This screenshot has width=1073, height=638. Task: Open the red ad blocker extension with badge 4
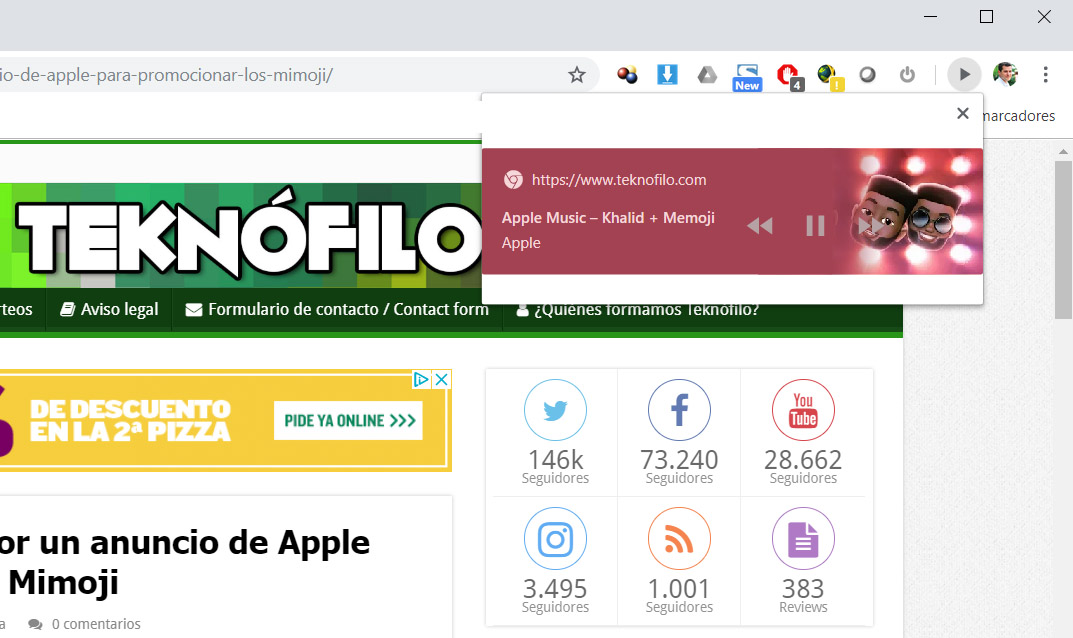(788, 77)
